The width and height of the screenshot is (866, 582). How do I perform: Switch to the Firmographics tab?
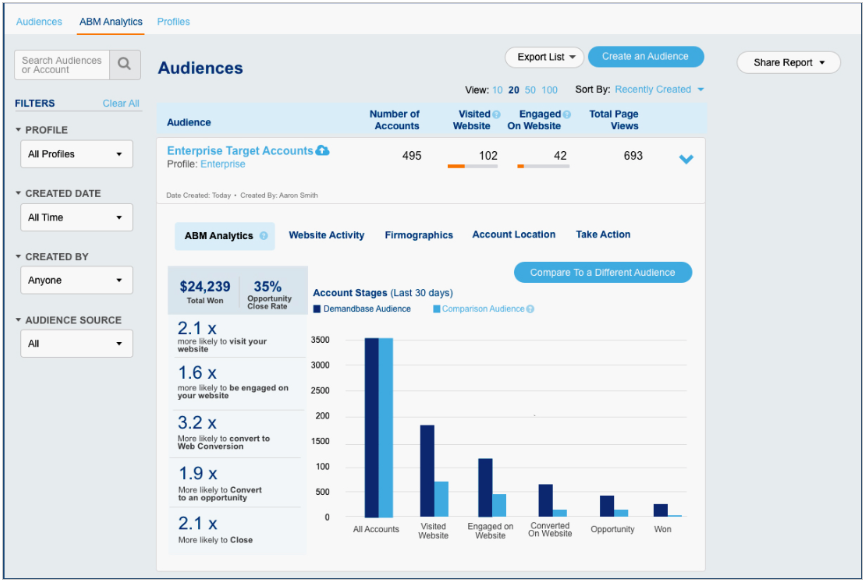(x=418, y=235)
